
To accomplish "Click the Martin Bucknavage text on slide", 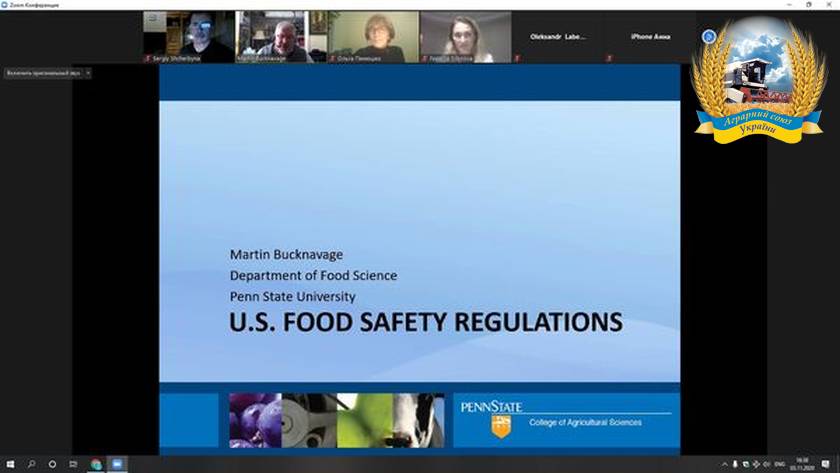I will pos(286,254).
